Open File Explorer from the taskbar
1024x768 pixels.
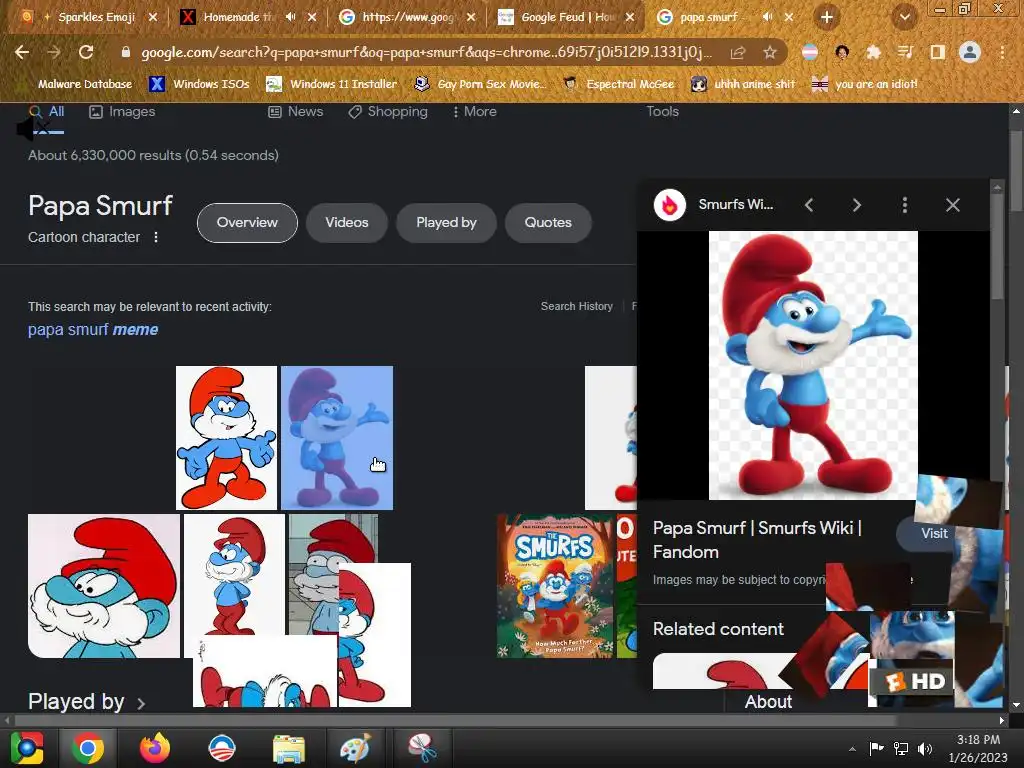[x=289, y=748]
